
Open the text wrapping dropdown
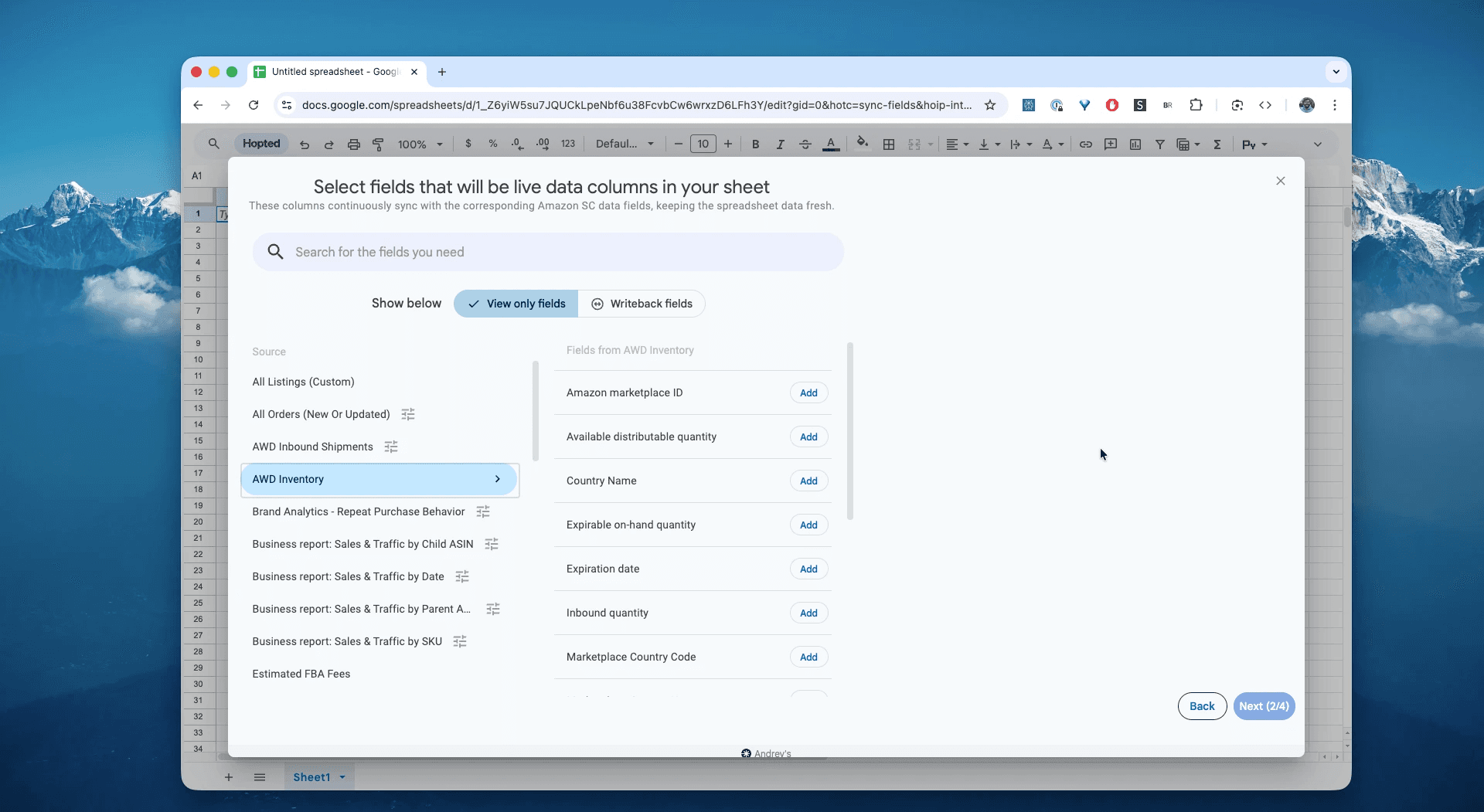[1020, 144]
